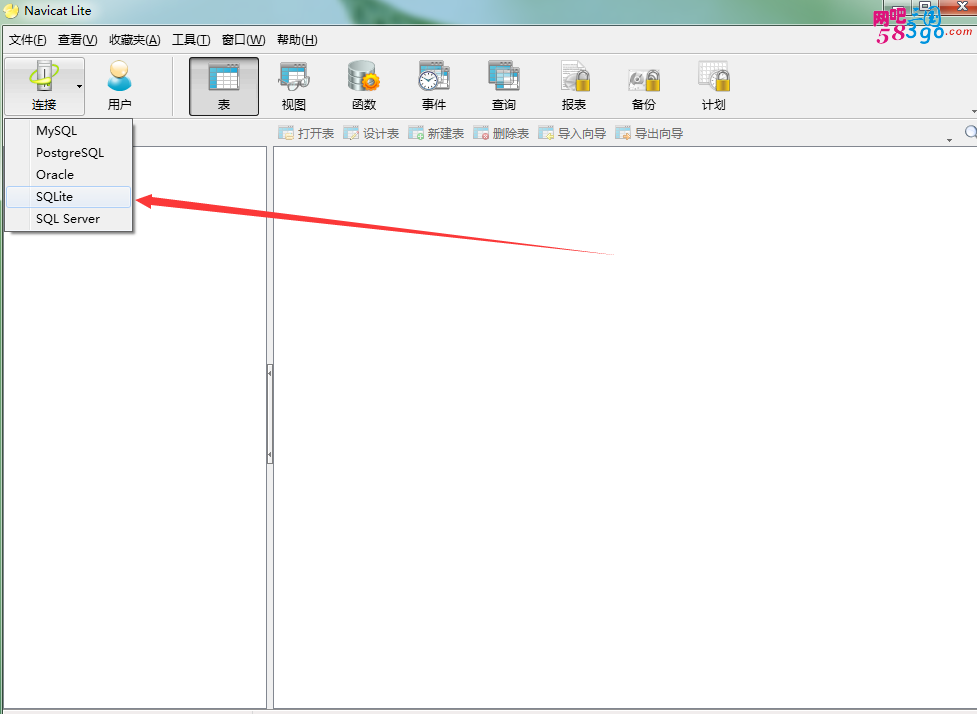Click Design Table (设计表) button
The image size is (977, 714).
(x=371, y=133)
